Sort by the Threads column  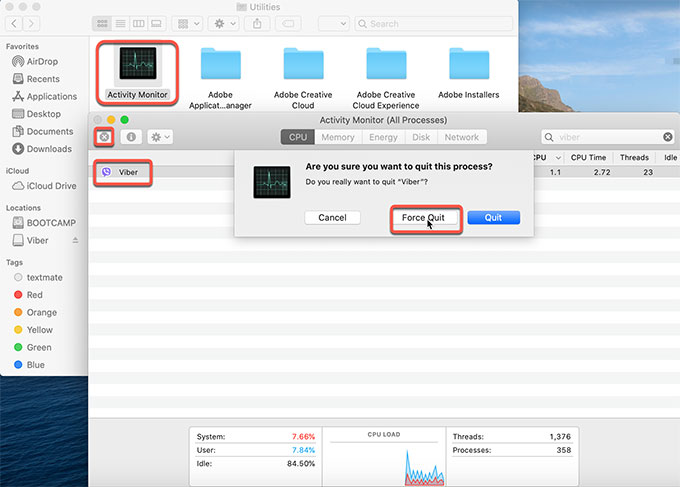coord(634,157)
